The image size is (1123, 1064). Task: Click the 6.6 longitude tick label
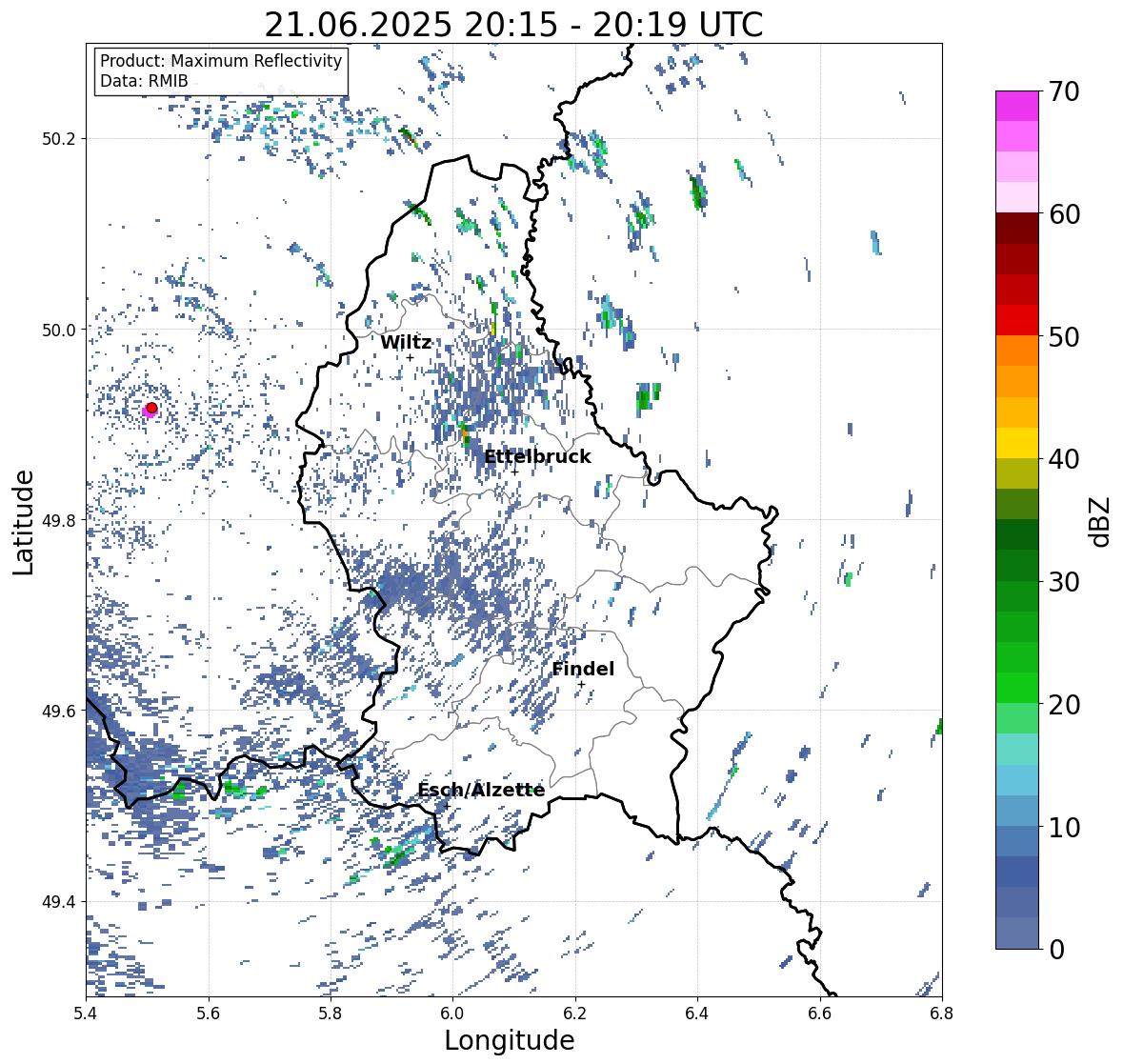(x=819, y=1013)
